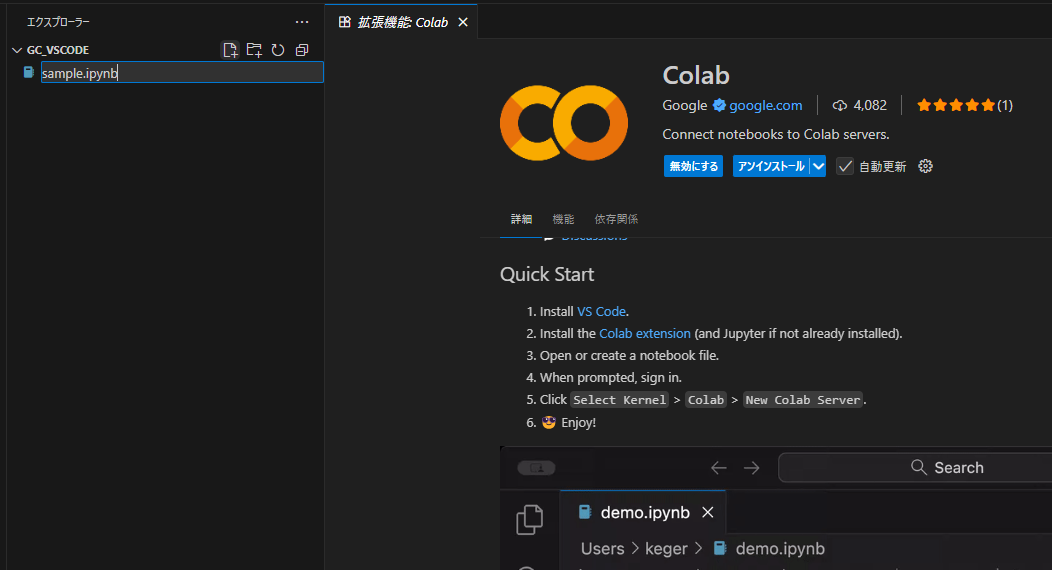Screen dimensions: 1052x570
Task: Switch to the 依存関係 tab
Action: tap(616, 219)
